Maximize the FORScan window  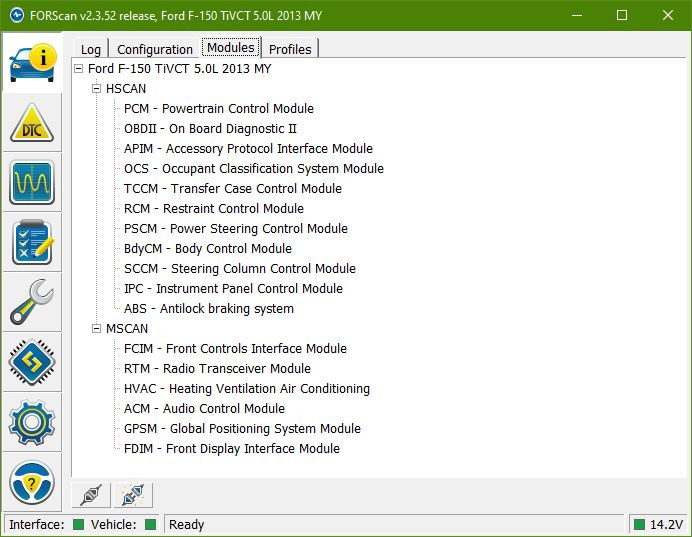tap(622, 15)
